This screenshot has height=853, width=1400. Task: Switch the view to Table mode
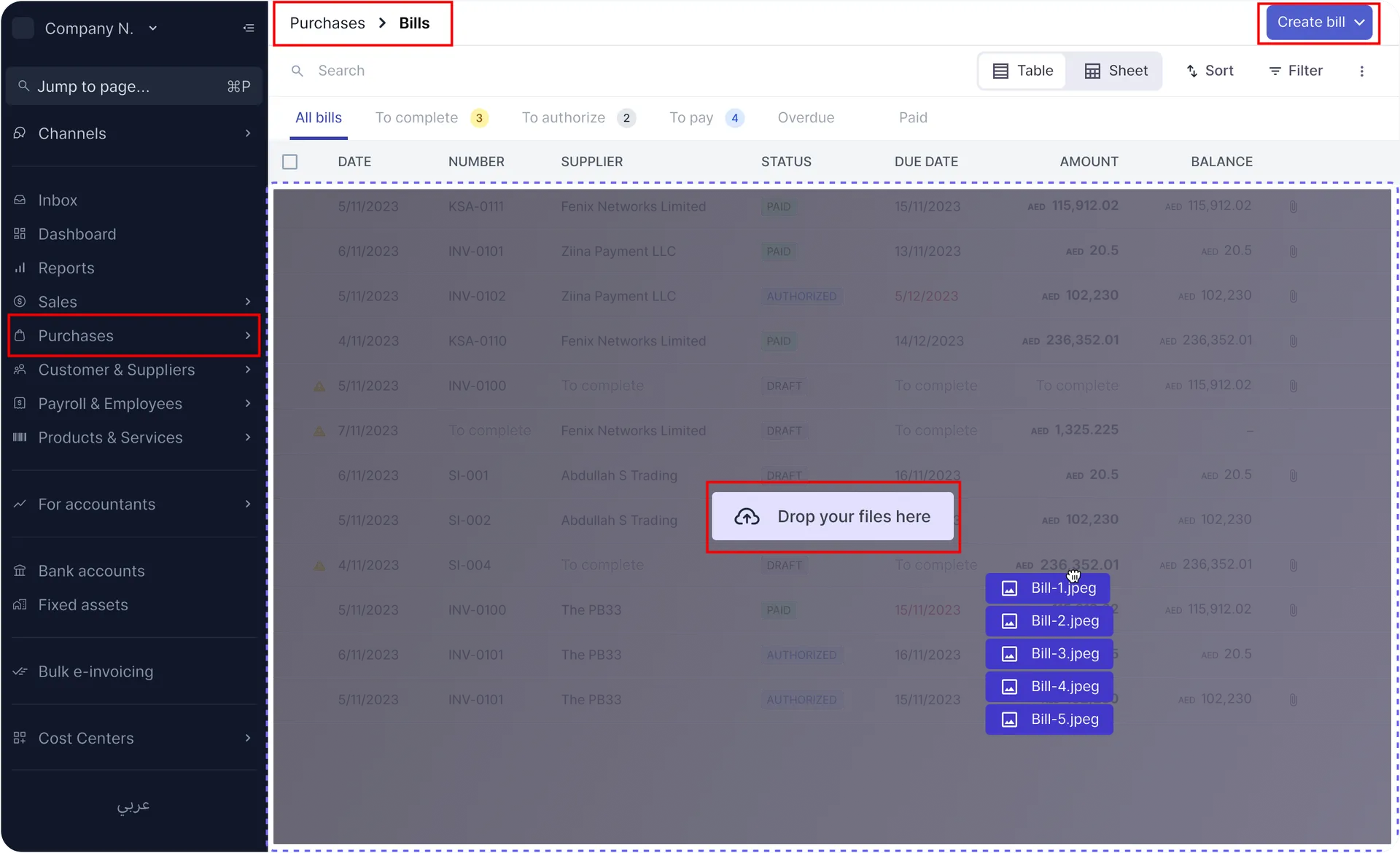[x=1022, y=71]
